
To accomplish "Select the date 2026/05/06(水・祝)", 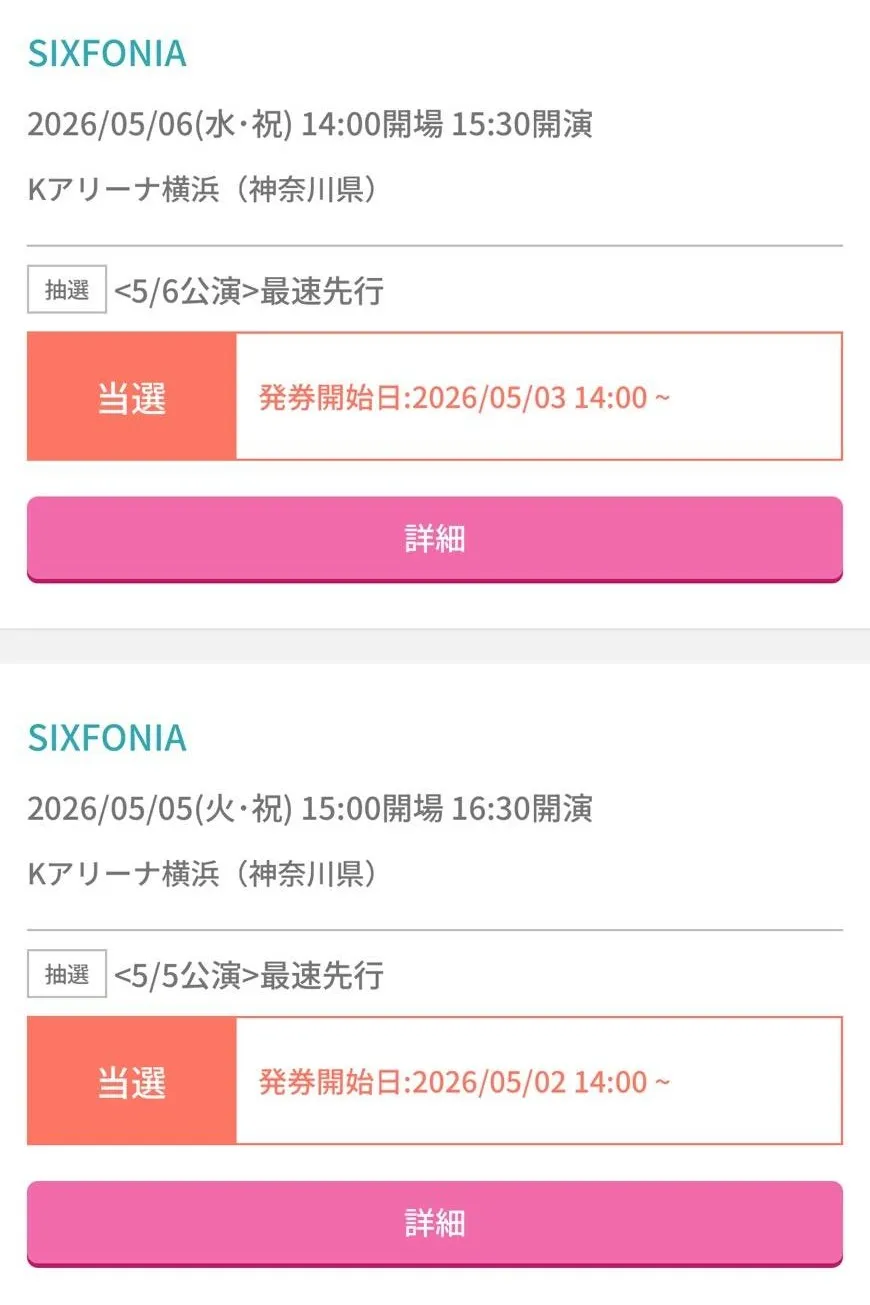I will point(160,125).
